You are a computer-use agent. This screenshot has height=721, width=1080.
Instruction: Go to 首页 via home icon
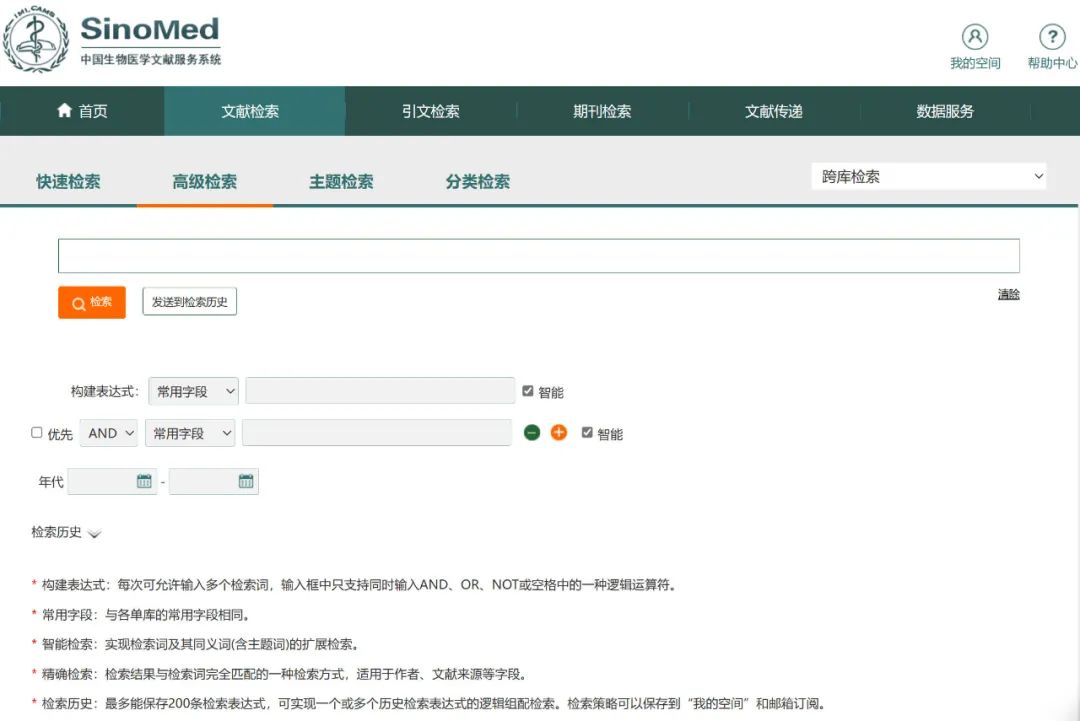pos(65,111)
